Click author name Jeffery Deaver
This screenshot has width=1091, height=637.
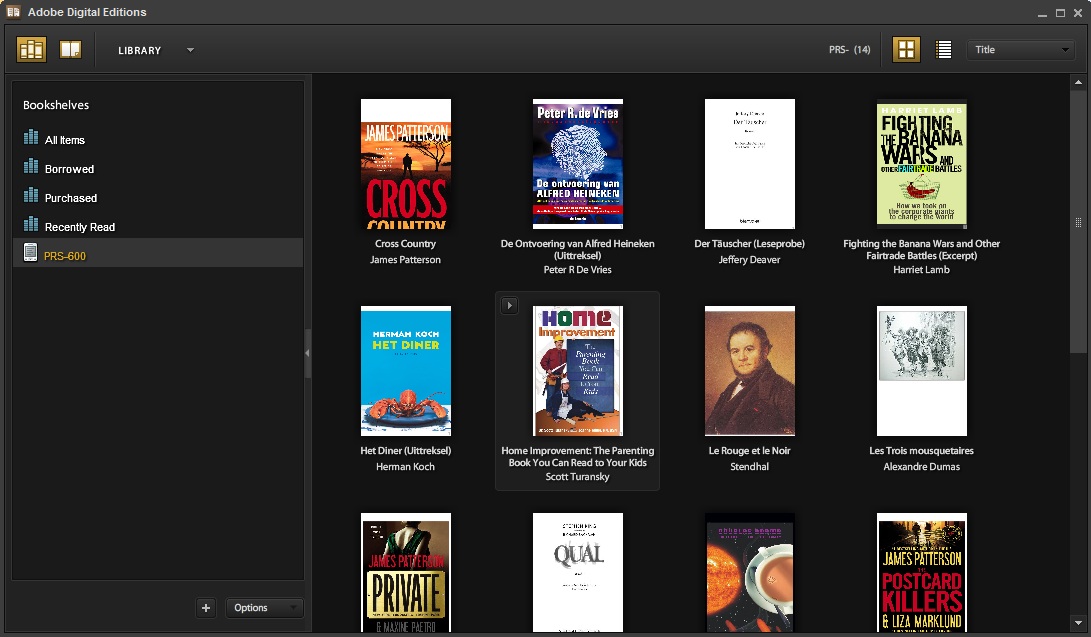tap(749, 259)
